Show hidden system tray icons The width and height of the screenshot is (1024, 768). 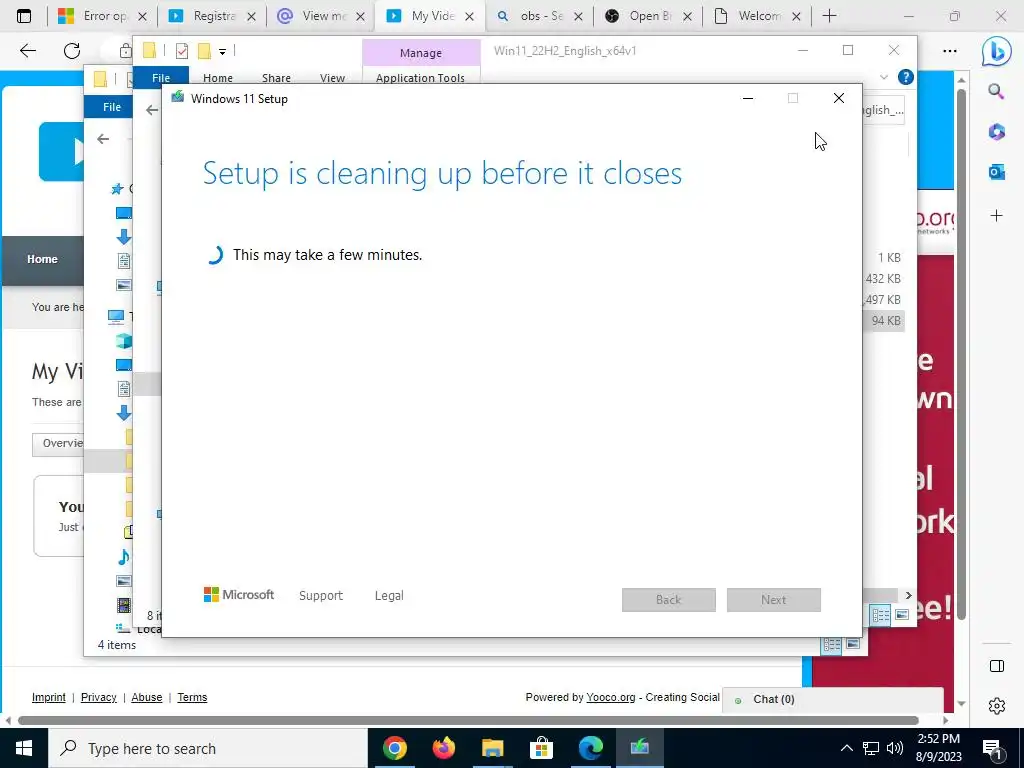846,748
